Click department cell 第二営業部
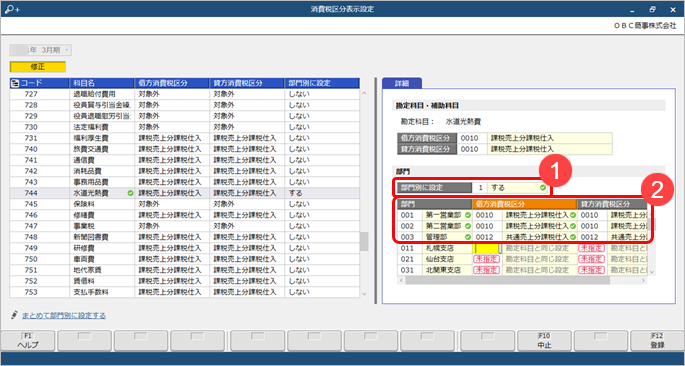This screenshot has height=366, width=685. (447, 226)
